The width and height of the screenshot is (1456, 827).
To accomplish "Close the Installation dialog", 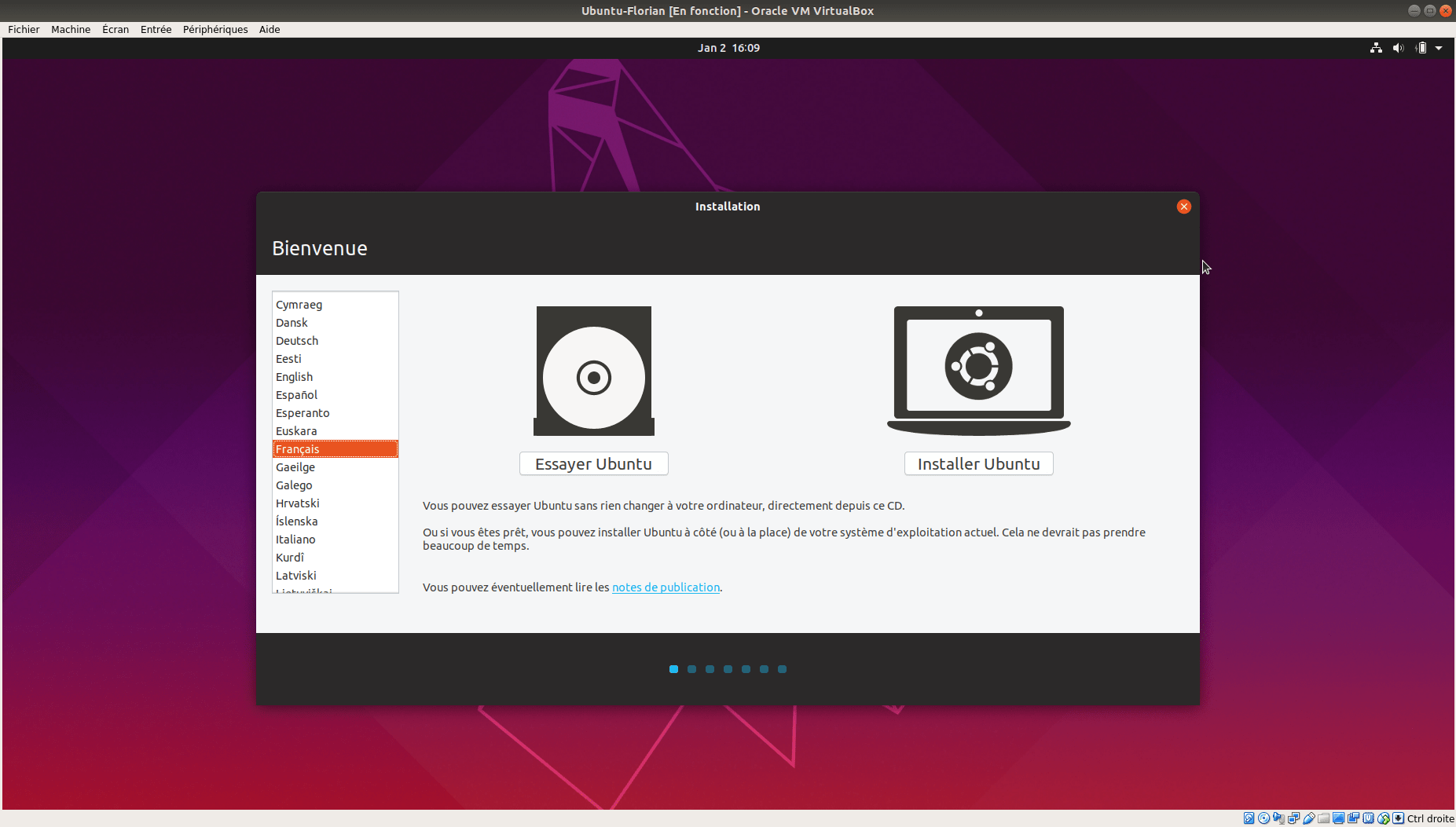I will coord(1183,207).
